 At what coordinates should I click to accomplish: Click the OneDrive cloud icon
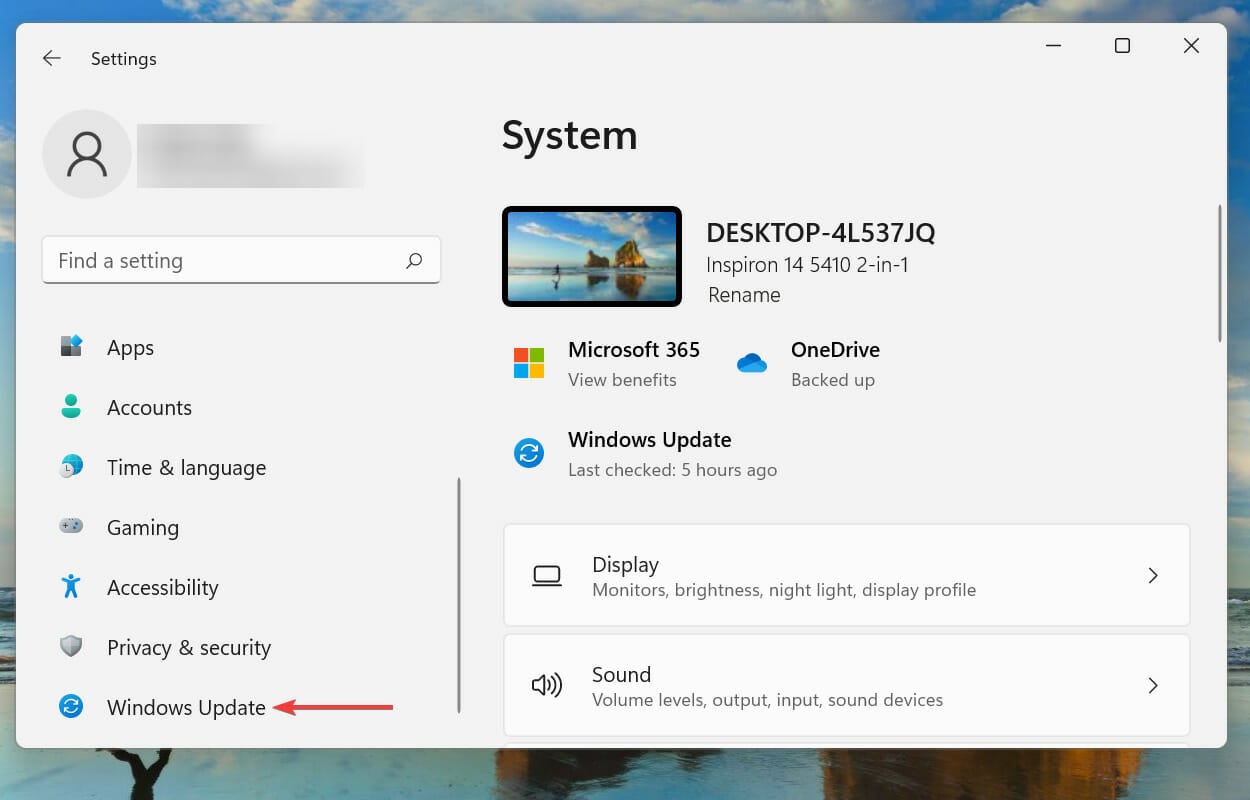coord(752,363)
